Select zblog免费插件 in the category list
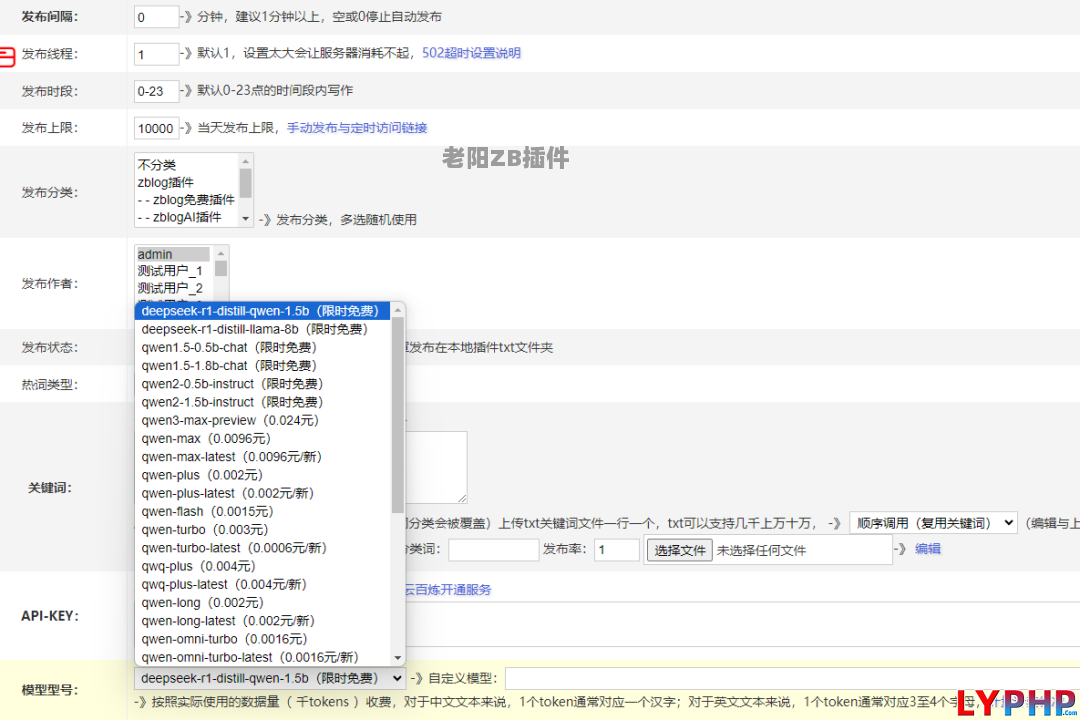This screenshot has width=1080, height=720. click(187, 200)
